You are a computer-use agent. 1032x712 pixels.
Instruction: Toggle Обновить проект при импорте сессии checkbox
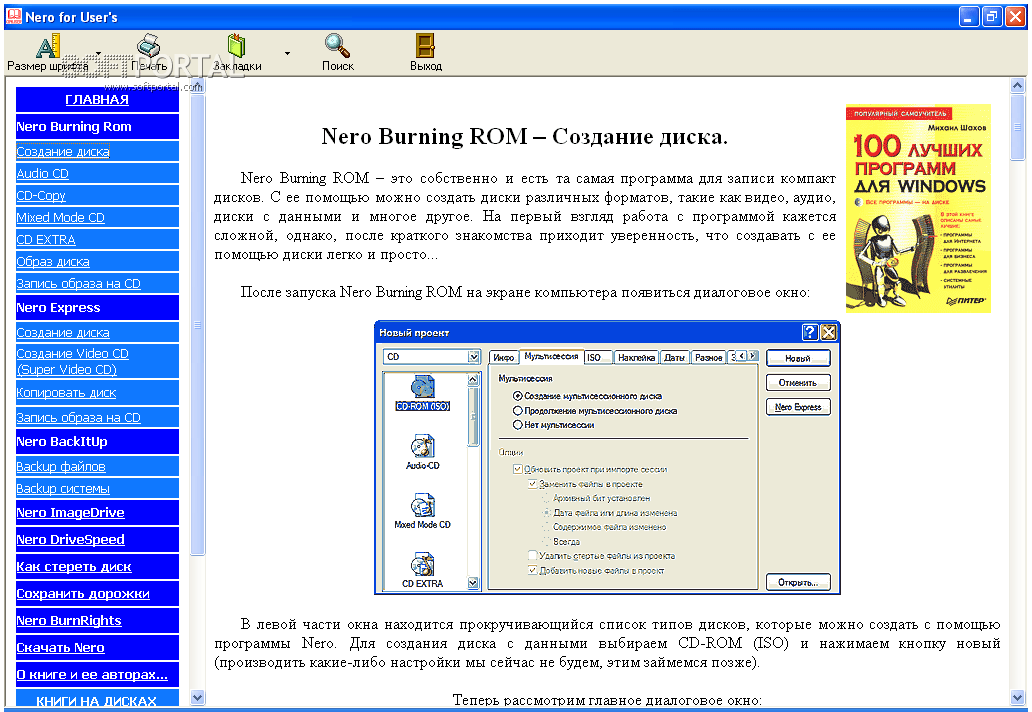[x=517, y=469]
